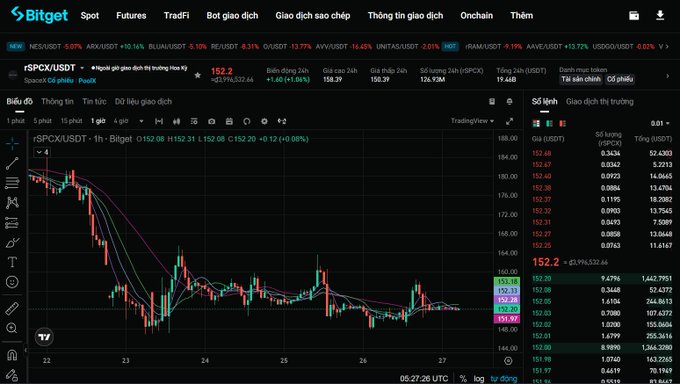The height and width of the screenshot is (384, 680).
Task: Open the Futures menu
Action: click(x=131, y=16)
